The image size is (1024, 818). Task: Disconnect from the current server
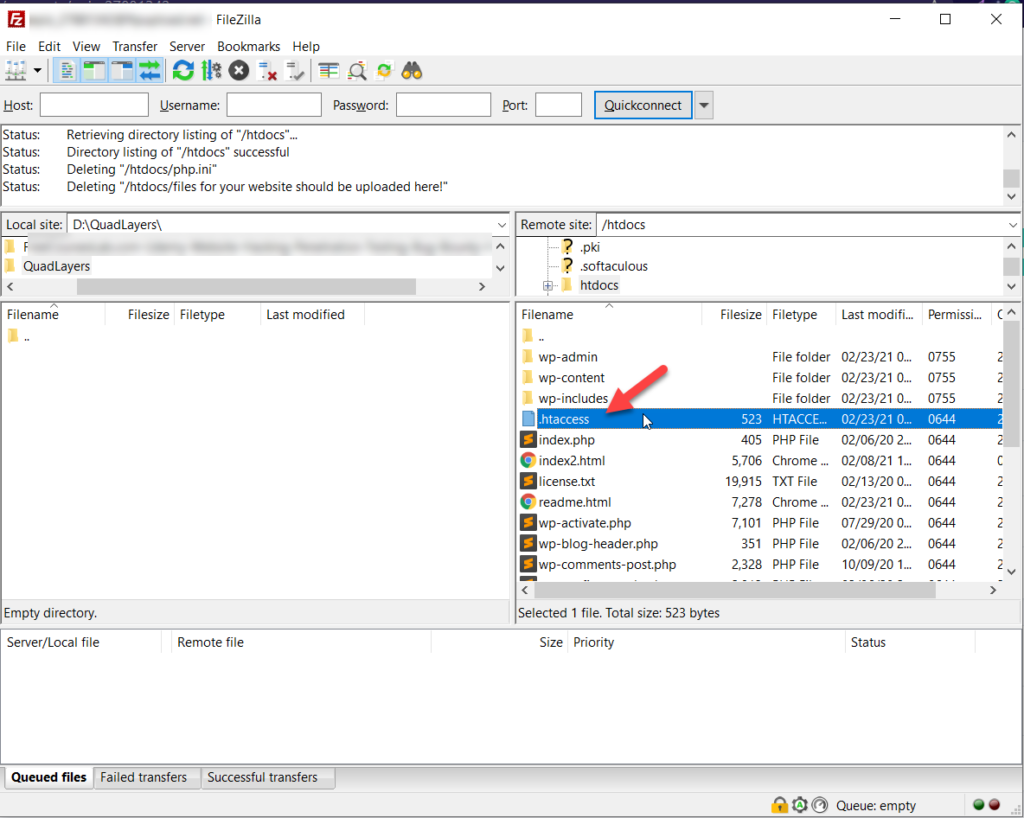point(267,71)
